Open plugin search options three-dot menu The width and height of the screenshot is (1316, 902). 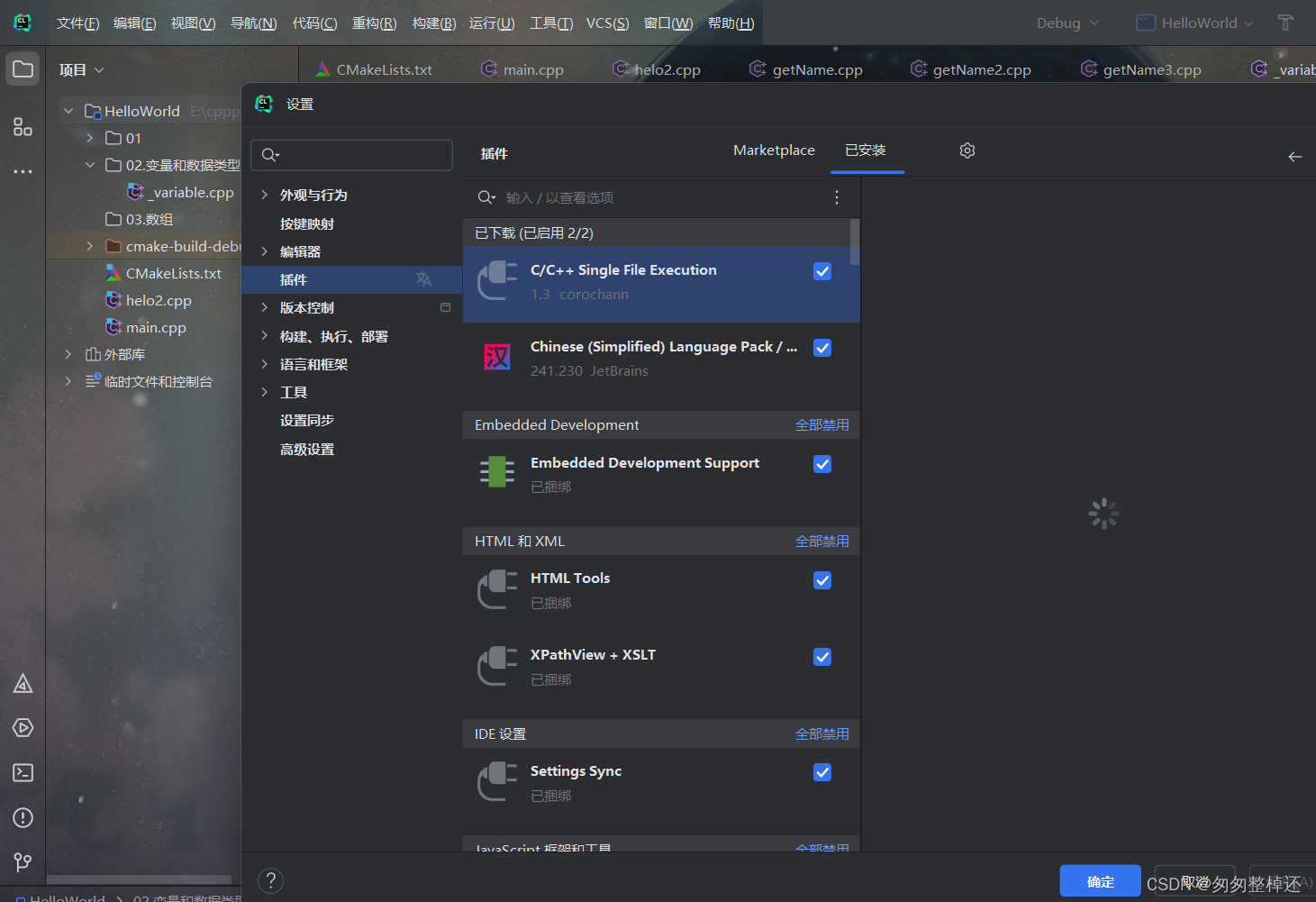point(837,197)
